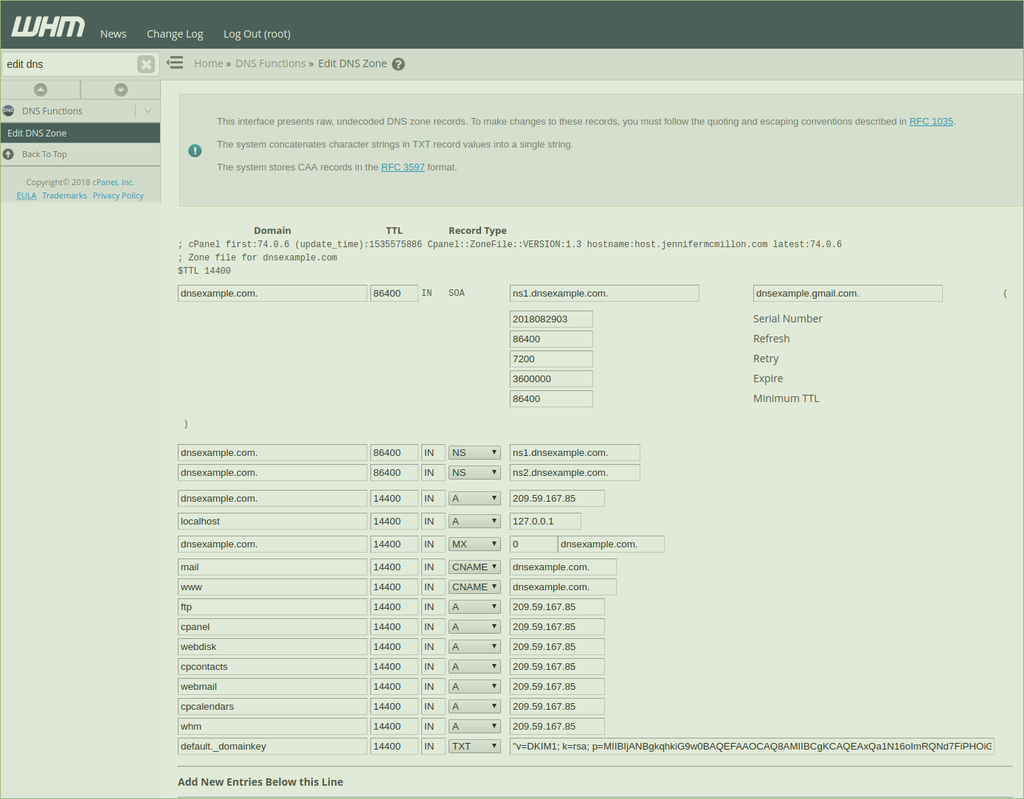Viewport: 1024px width, 799px height.
Task: Click the Back To Top arrow icon
Action: tap(10, 153)
